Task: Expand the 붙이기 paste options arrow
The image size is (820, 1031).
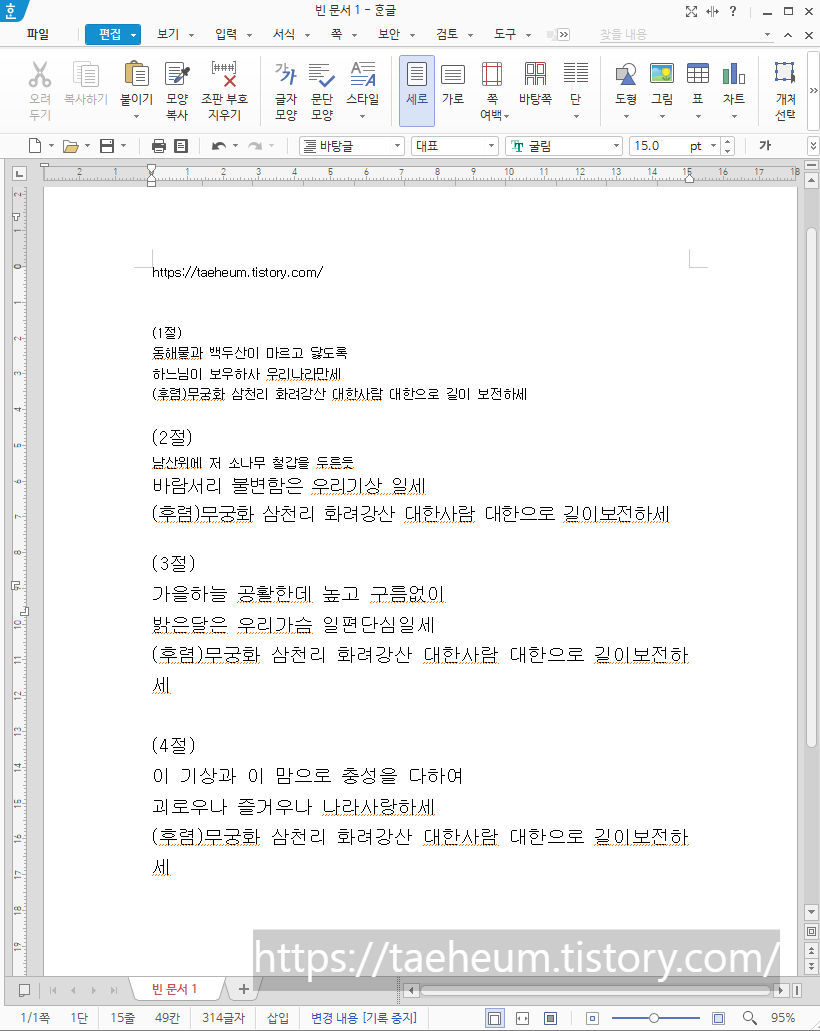Action: tap(136, 117)
